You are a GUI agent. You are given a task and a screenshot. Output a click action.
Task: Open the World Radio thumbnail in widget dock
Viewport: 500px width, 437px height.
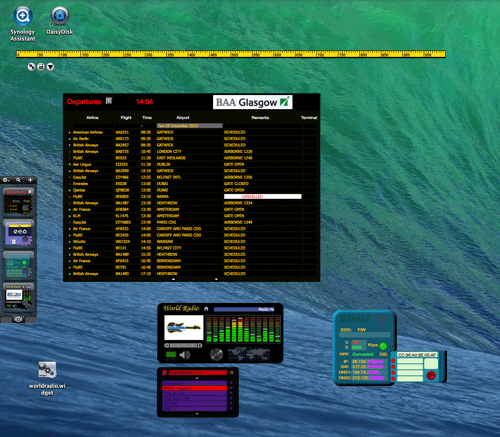point(18,296)
